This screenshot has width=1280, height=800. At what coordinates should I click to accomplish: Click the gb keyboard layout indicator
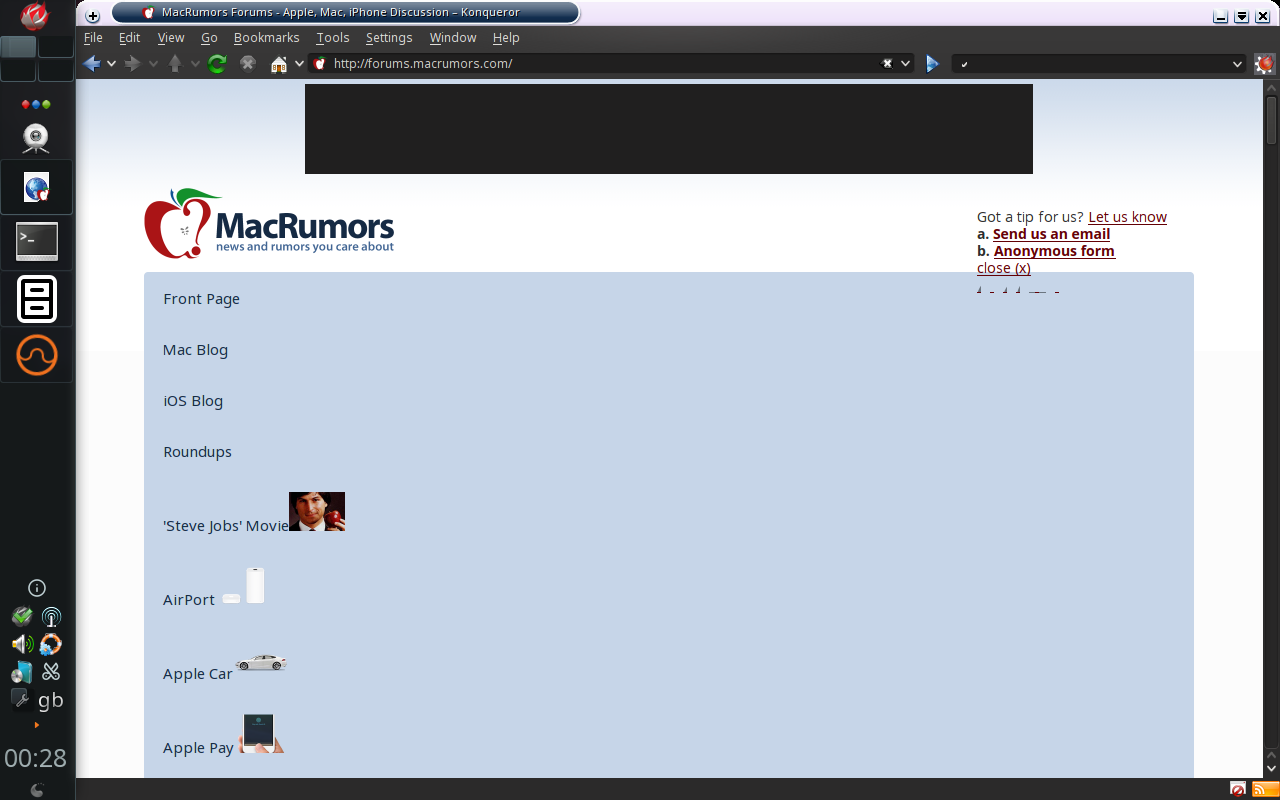point(51,700)
